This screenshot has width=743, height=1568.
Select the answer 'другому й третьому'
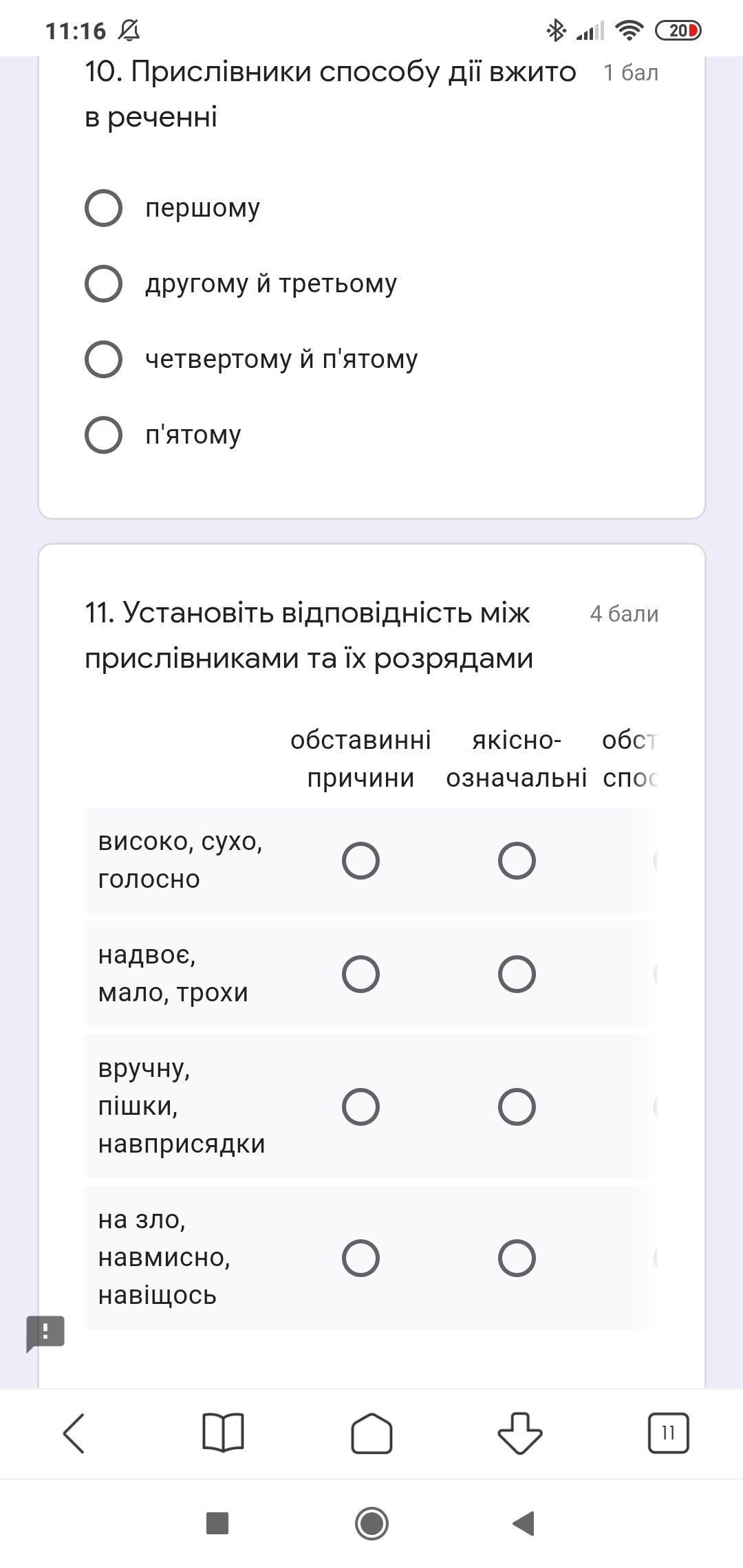tap(104, 283)
